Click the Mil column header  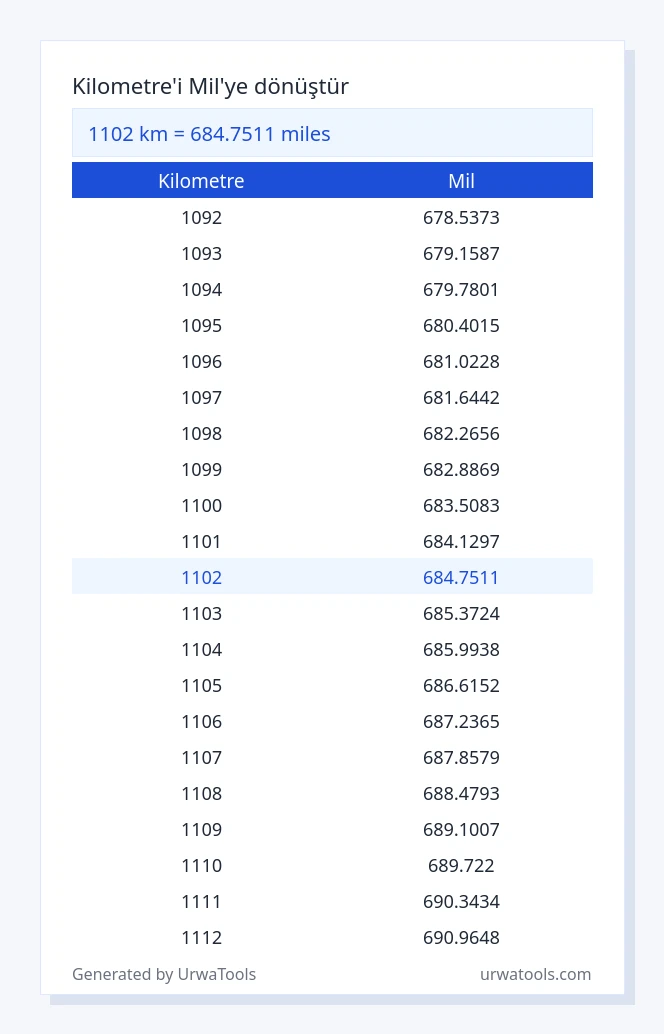tap(461, 181)
